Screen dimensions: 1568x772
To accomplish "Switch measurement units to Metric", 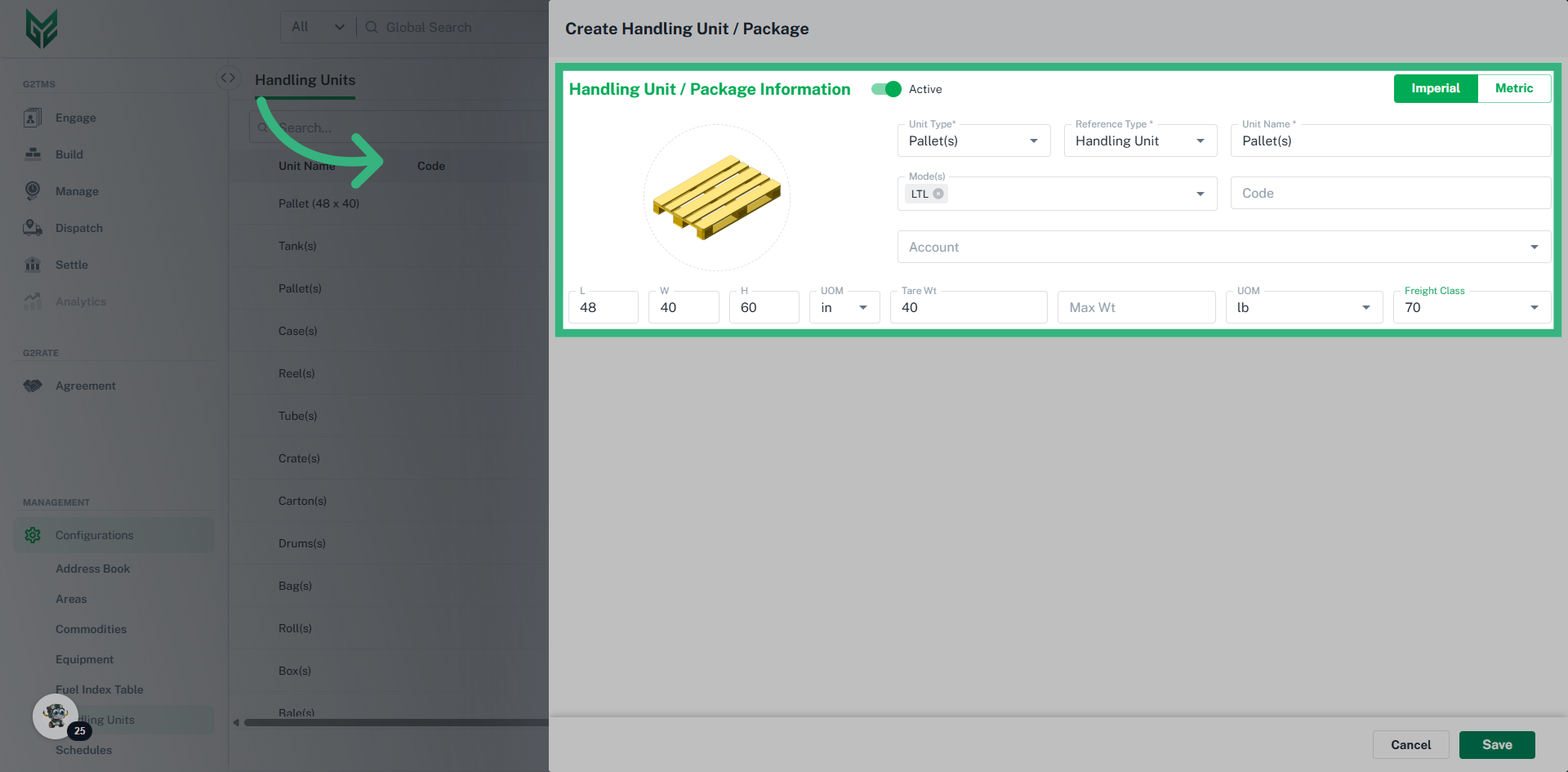I will point(1514,87).
